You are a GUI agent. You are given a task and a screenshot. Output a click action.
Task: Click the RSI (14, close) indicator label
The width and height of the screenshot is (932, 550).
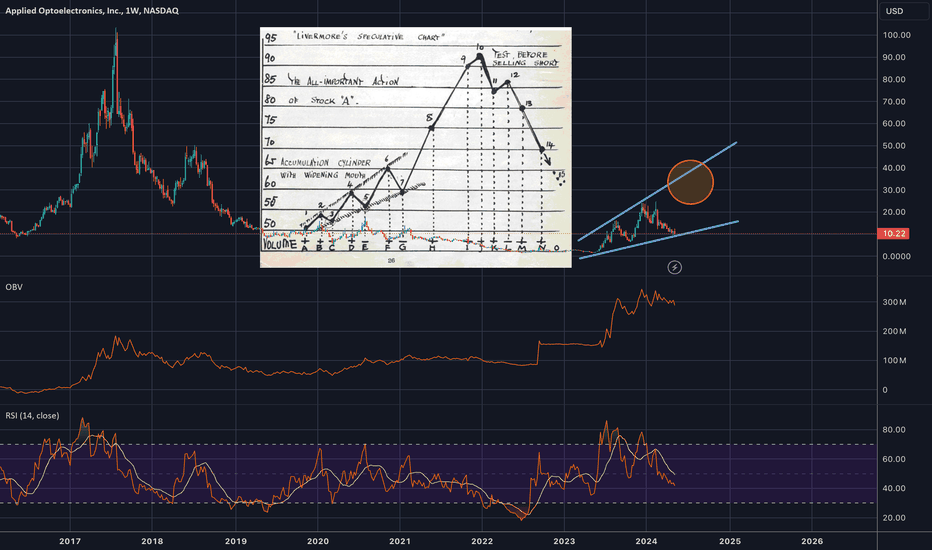point(32,416)
